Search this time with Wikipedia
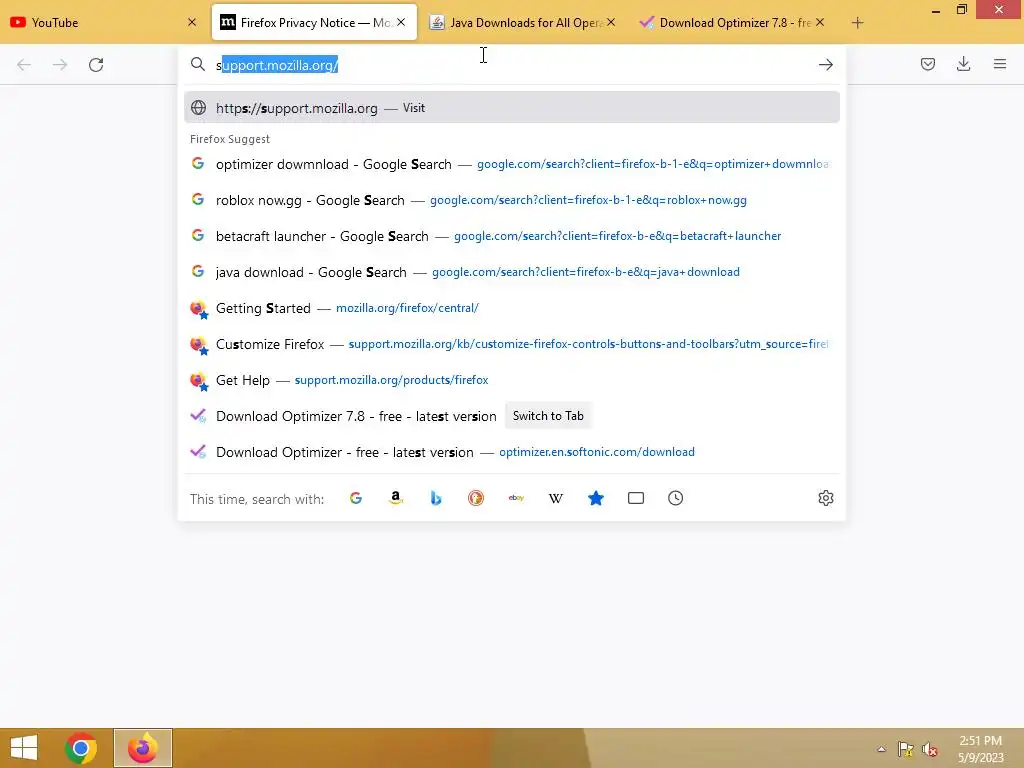1024x768 pixels. [556, 498]
